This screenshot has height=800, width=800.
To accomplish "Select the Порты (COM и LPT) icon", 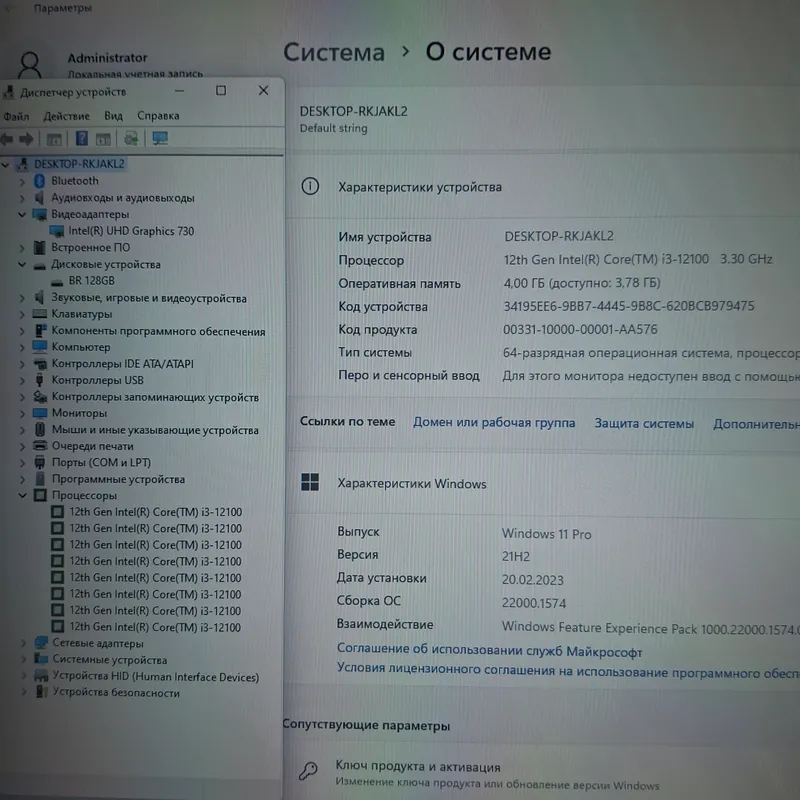I will 40,462.
